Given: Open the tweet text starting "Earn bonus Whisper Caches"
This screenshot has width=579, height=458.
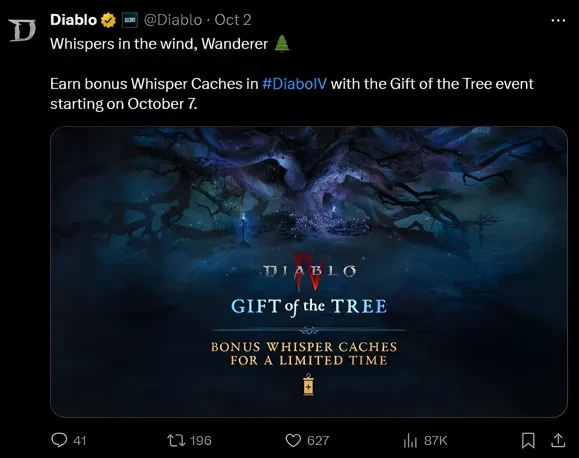Looking at the screenshot, I should click(292, 94).
